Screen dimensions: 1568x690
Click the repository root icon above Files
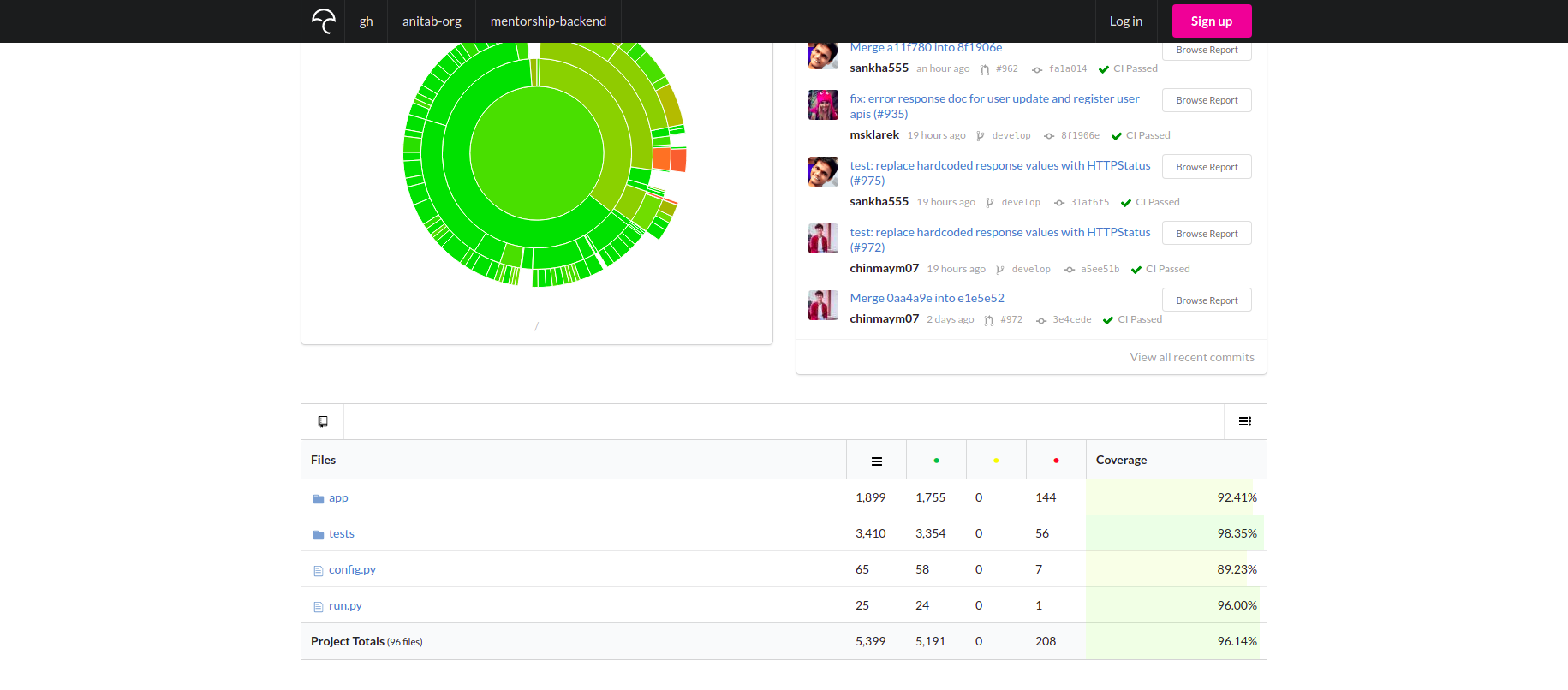323,421
